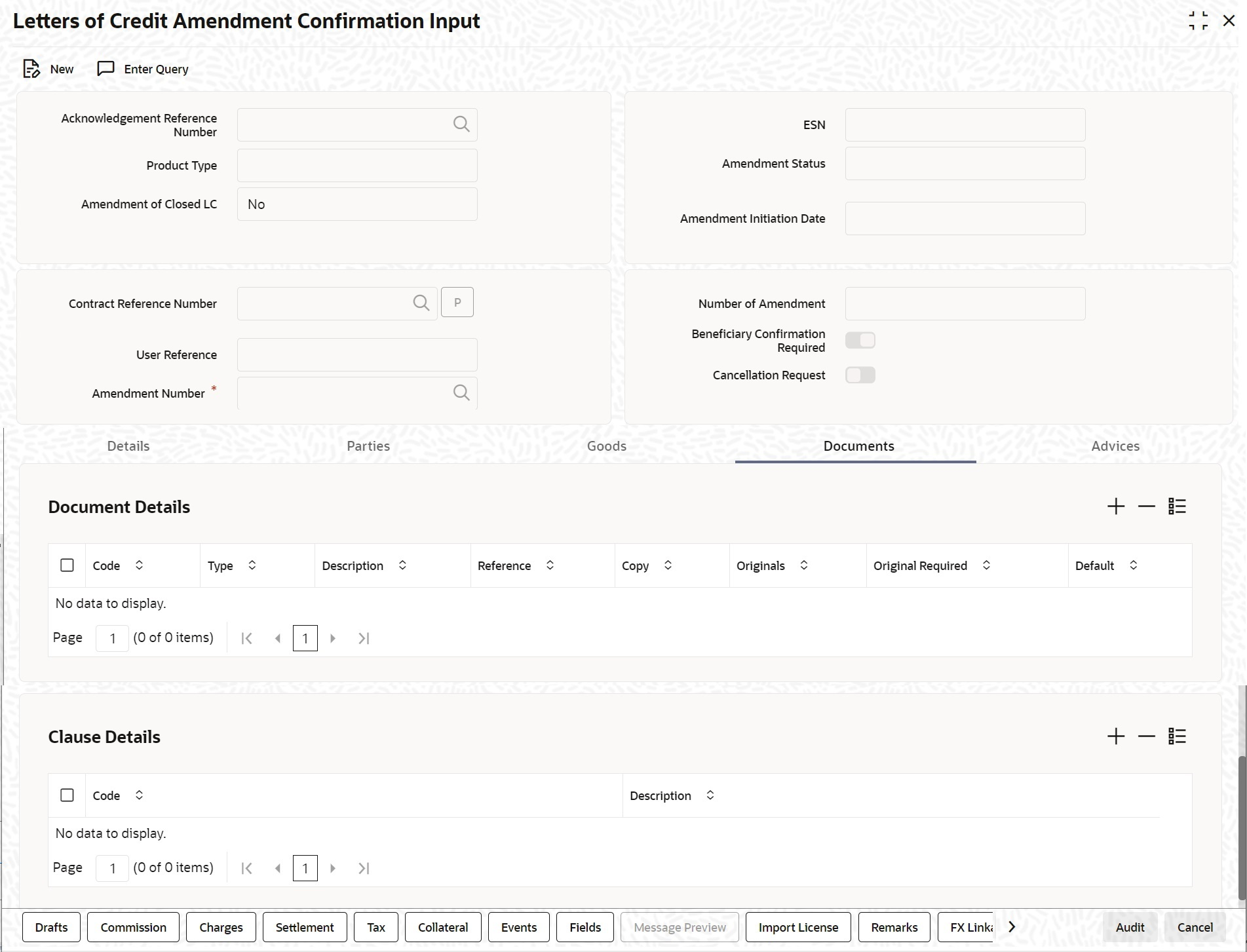Toggle Beneficiary Confirmation Required switch
The width and height of the screenshot is (1247, 952).
click(860, 340)
